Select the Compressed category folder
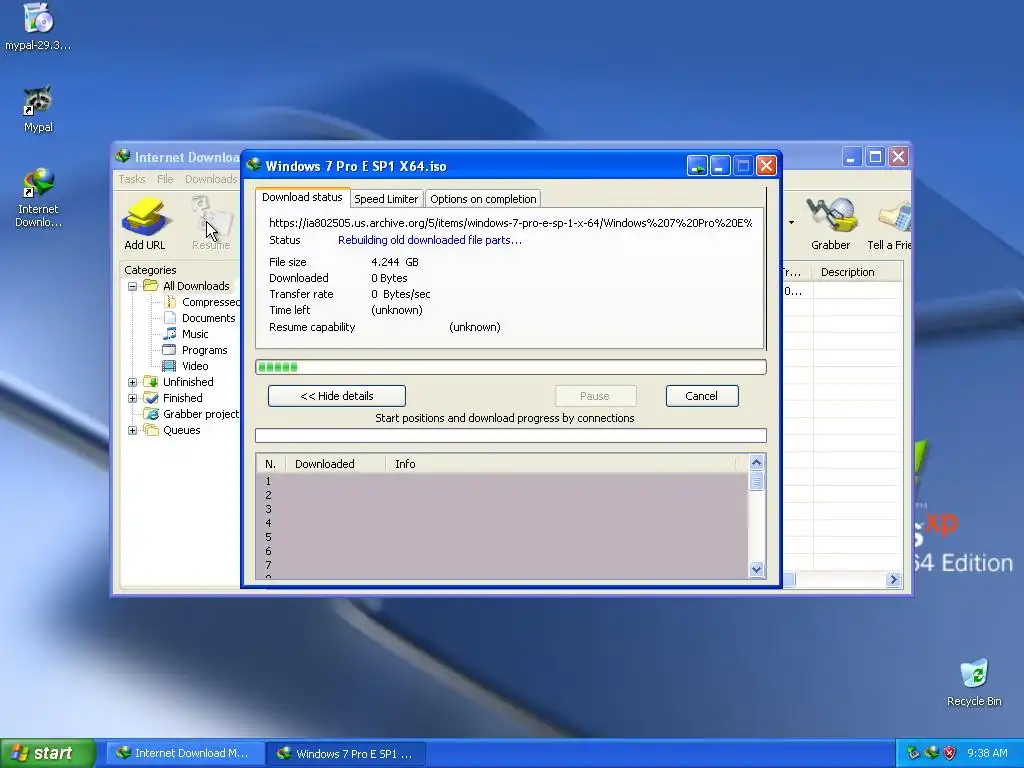This screenshot has width=1024, height=768. pos(202,302)
